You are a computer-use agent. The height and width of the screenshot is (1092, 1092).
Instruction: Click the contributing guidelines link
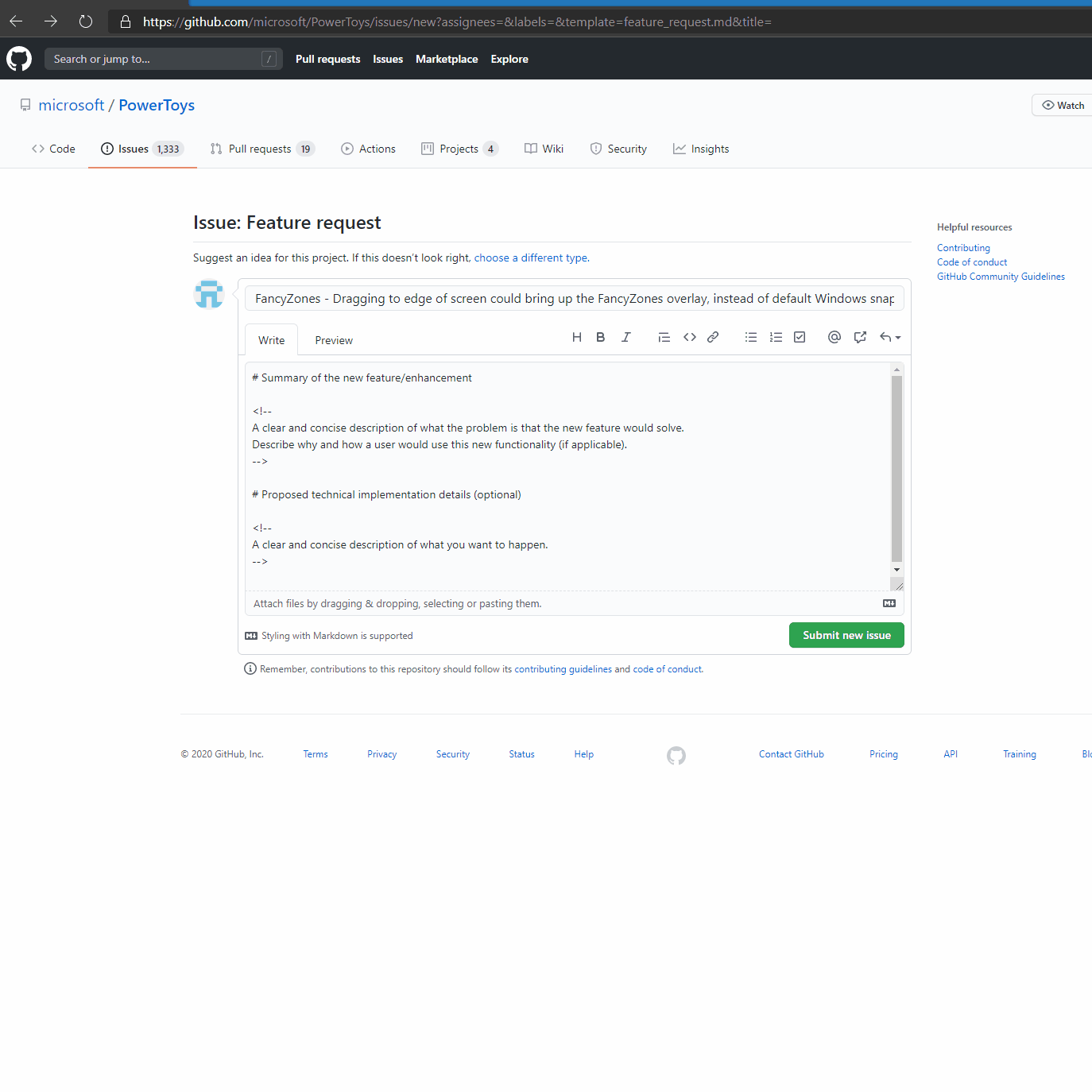click(x=563, y=669)
